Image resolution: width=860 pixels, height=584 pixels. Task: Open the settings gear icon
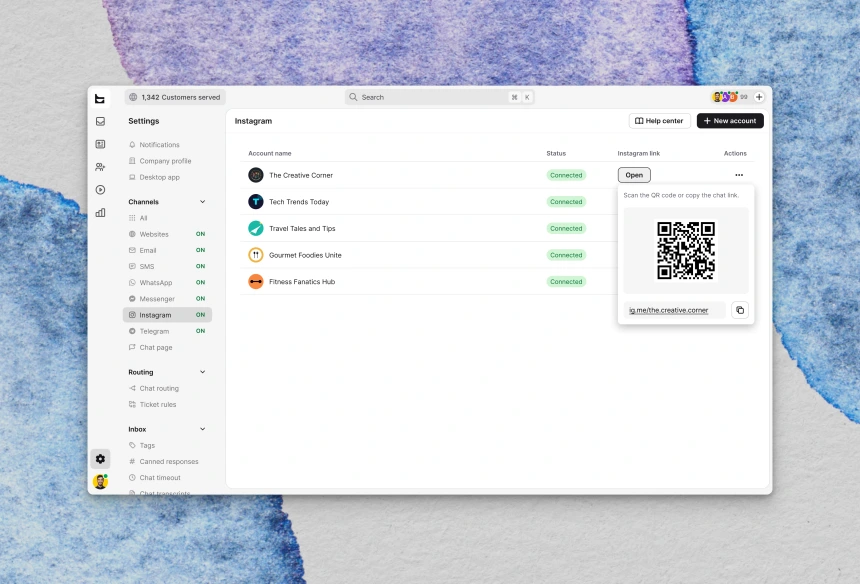tap(100, 459)
